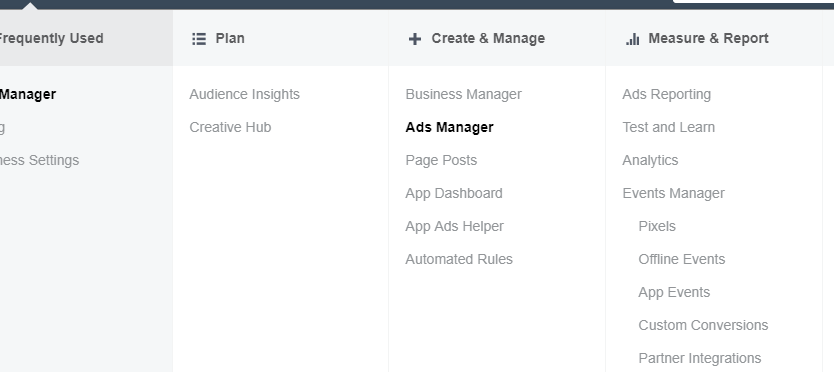This screenshot has height=372, width=834.
Task: Go to Page Posts
Action: (x=441, y=160)
